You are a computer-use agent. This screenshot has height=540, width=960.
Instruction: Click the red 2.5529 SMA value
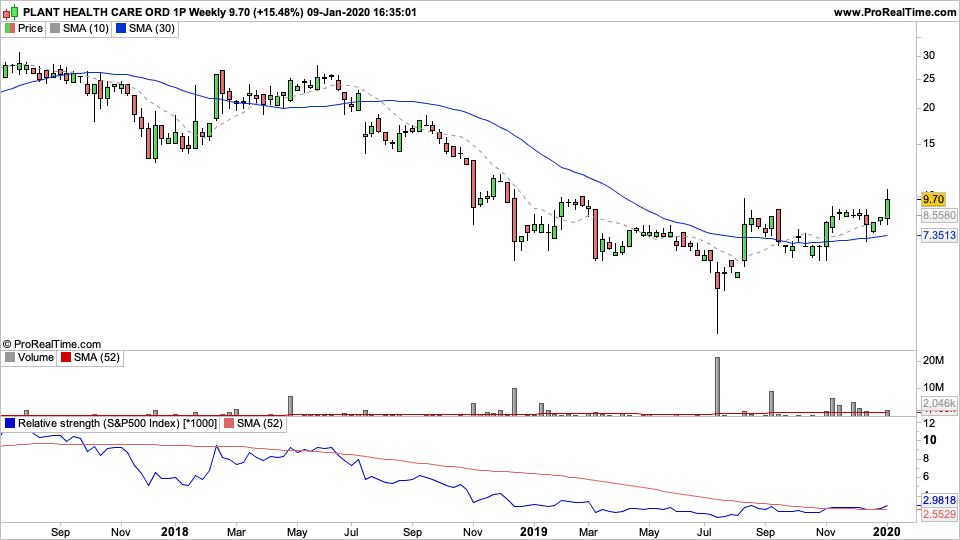(x=939, y=514)
